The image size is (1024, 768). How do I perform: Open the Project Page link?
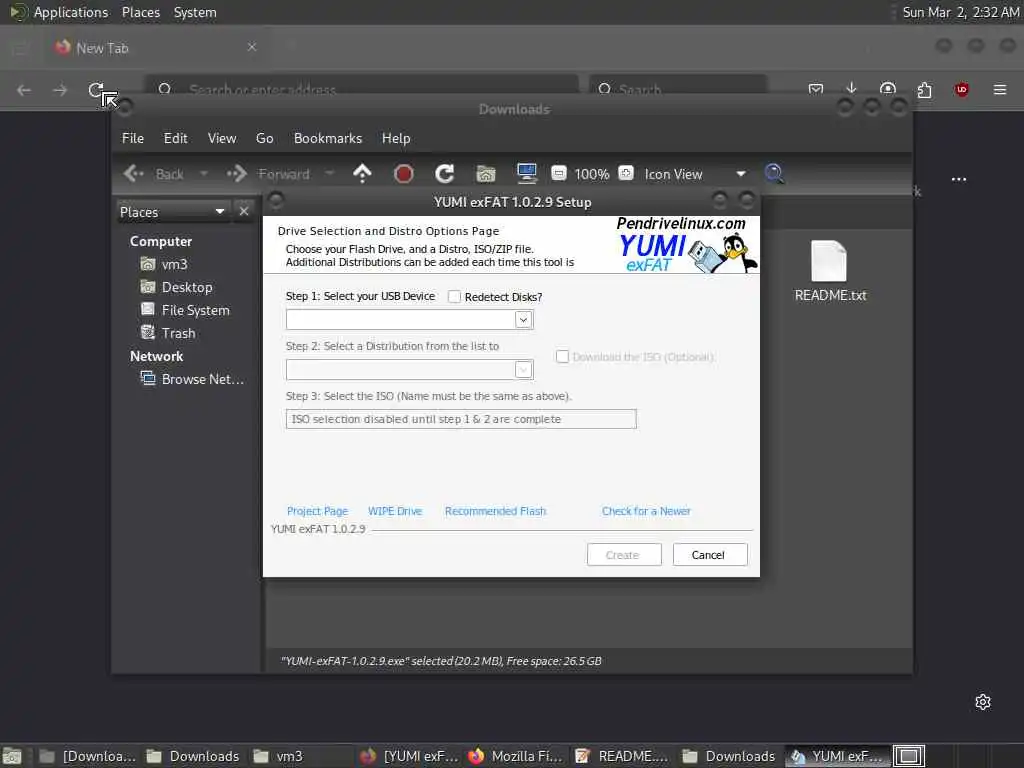pos(317,511)
